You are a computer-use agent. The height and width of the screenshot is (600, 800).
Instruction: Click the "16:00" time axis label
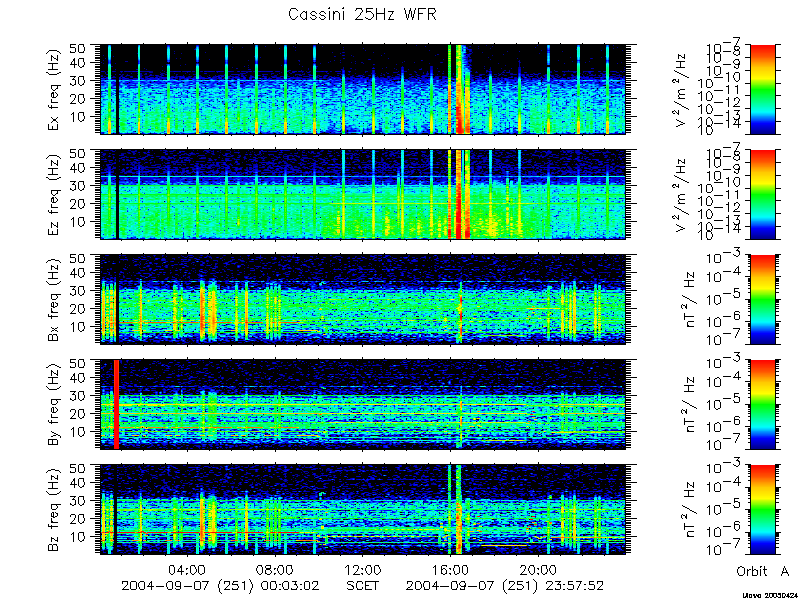tap(451, 568)
